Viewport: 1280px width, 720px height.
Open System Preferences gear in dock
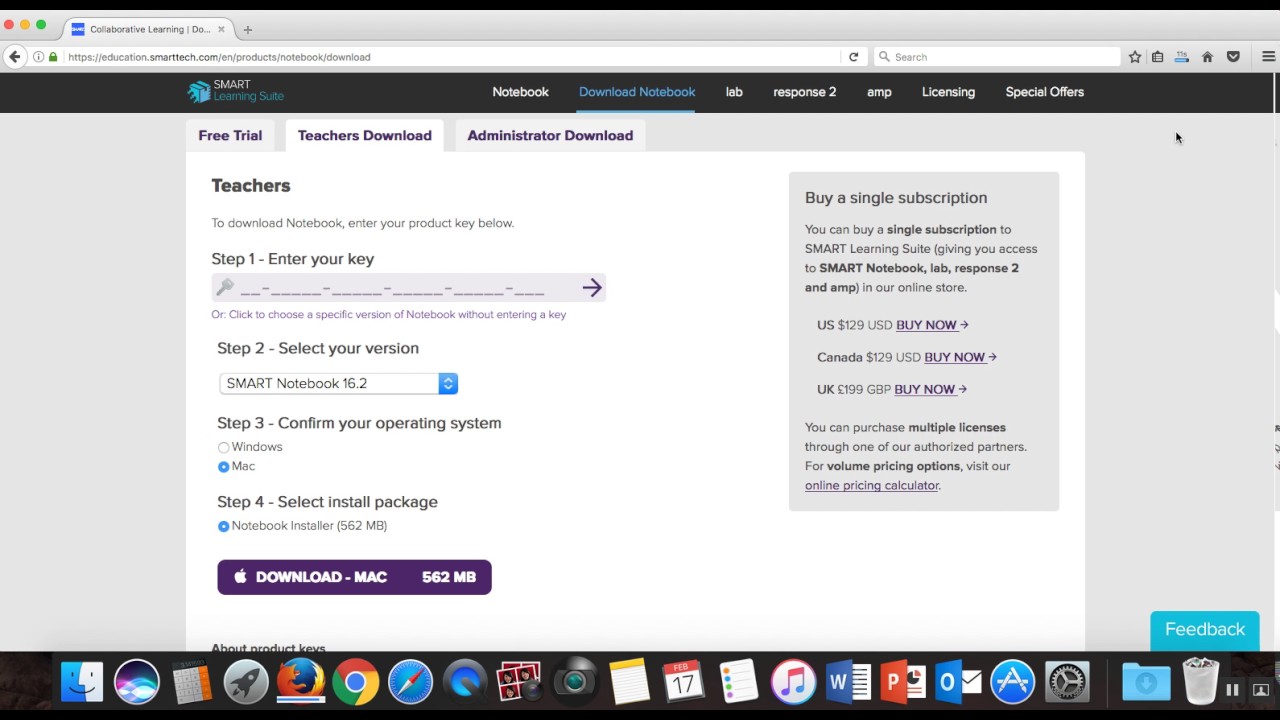[1067, 683]
